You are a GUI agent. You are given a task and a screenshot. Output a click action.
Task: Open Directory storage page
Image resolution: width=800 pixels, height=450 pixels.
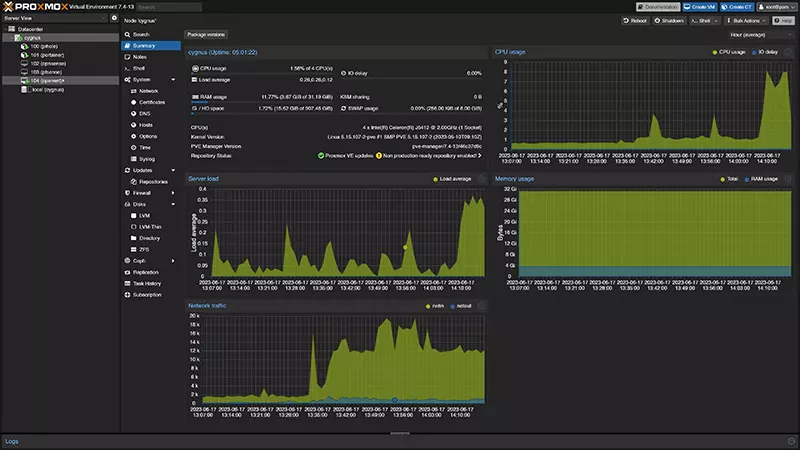[x=151, y=238]
